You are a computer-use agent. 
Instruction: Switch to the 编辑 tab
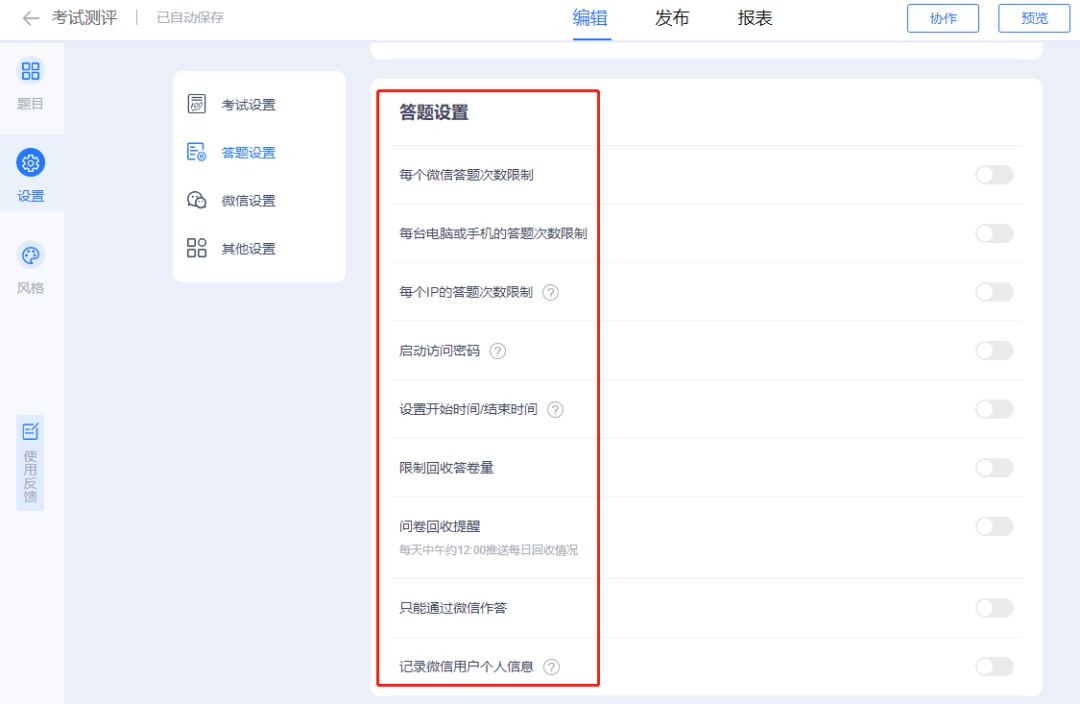pos(590,19)
